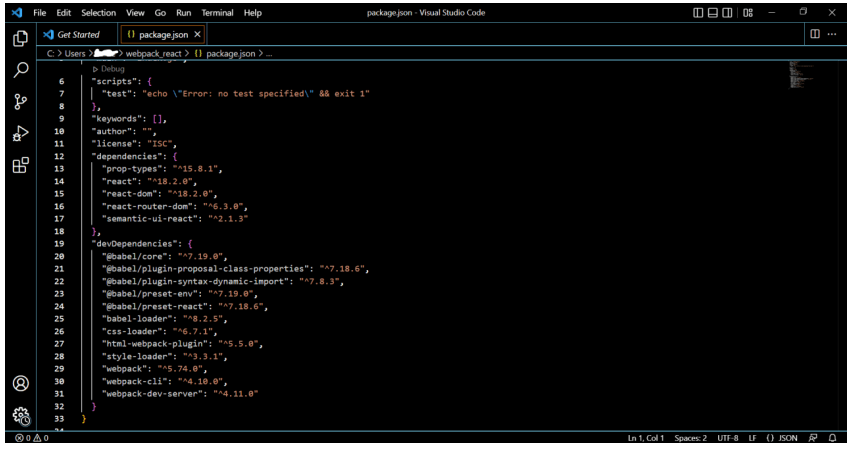Open notifications bell in status bar
Image resolution: width=857 pixels, height=451 pixels.
832,438
